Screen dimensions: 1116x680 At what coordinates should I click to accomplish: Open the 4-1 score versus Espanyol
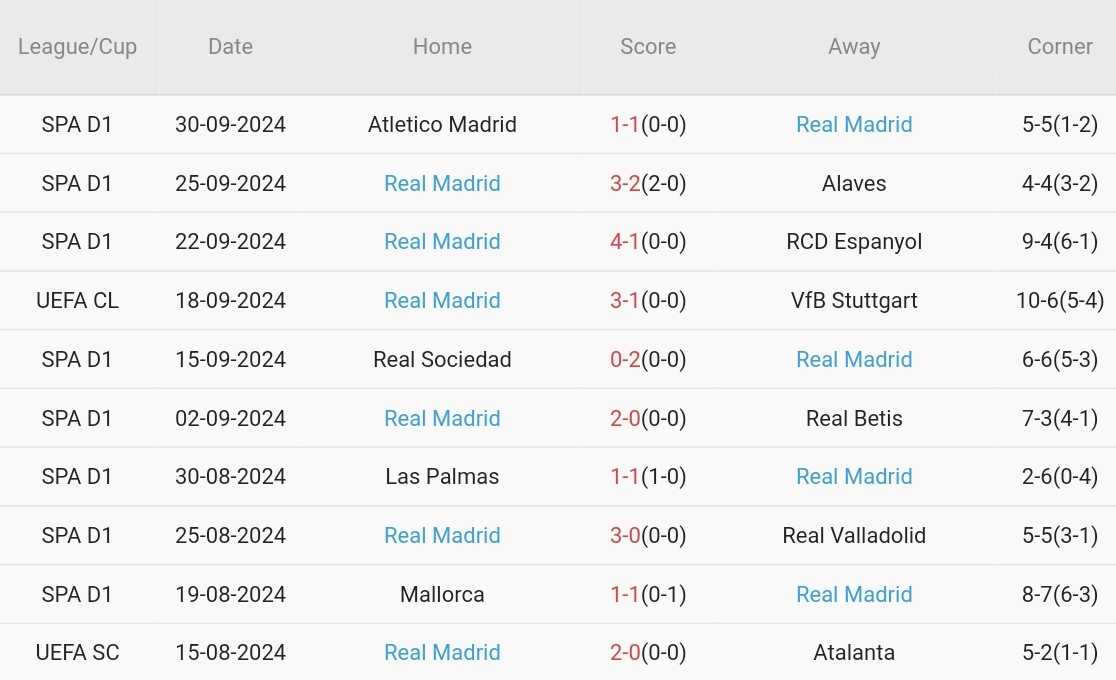pyautogui.click(x=625, y=242)
